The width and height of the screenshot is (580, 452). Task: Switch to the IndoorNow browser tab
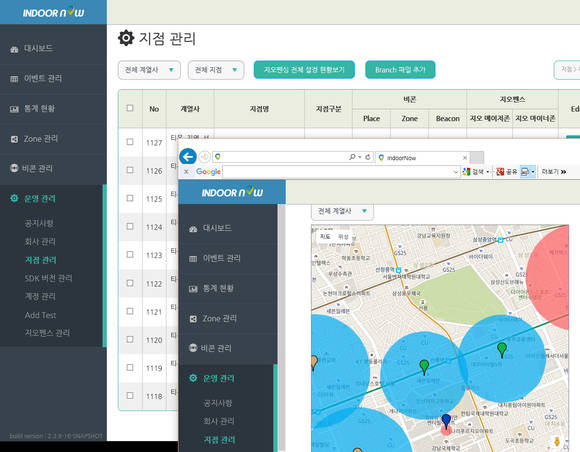[422, 158]
